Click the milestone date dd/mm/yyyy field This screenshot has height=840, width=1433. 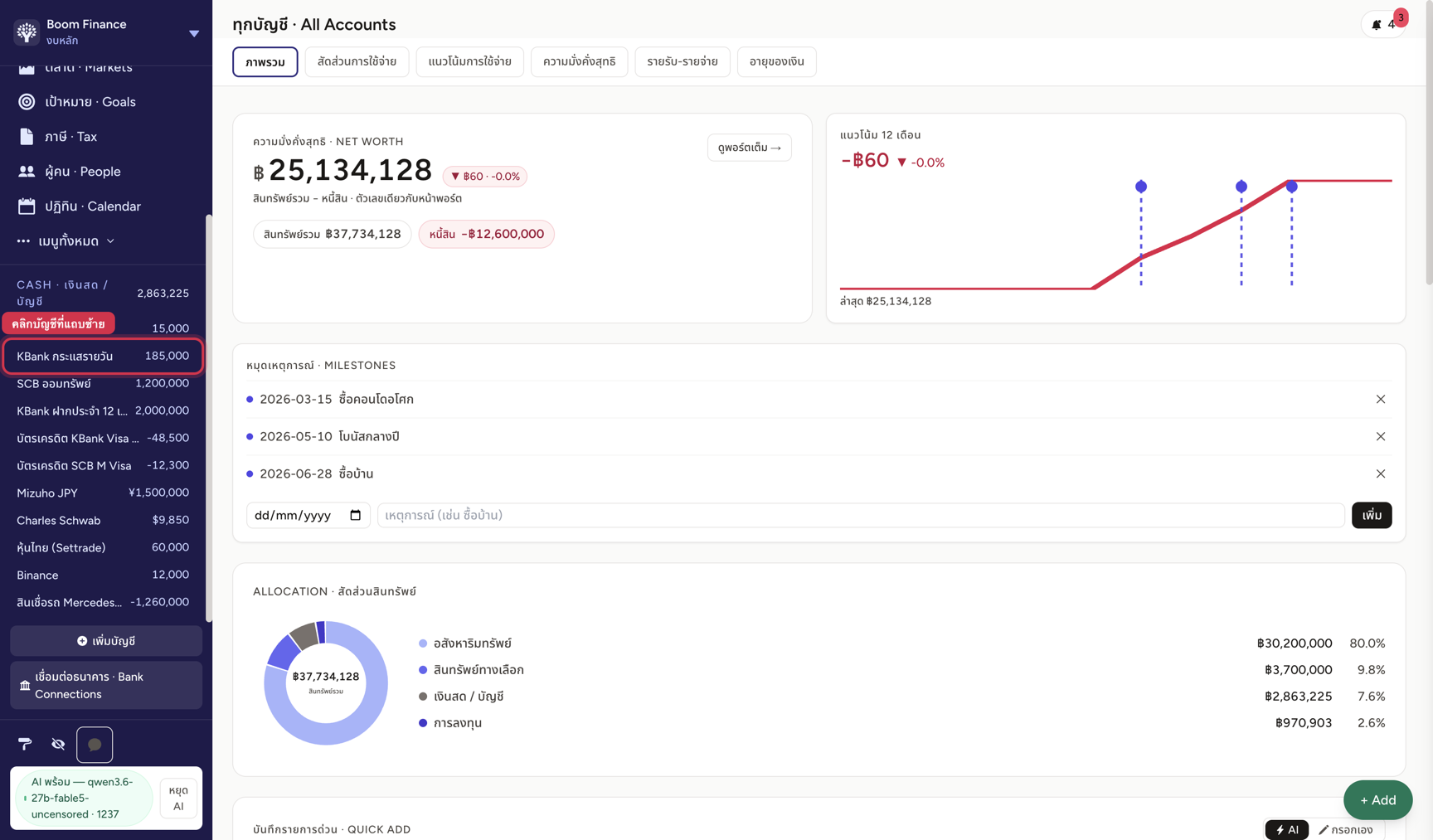point(308,515)
